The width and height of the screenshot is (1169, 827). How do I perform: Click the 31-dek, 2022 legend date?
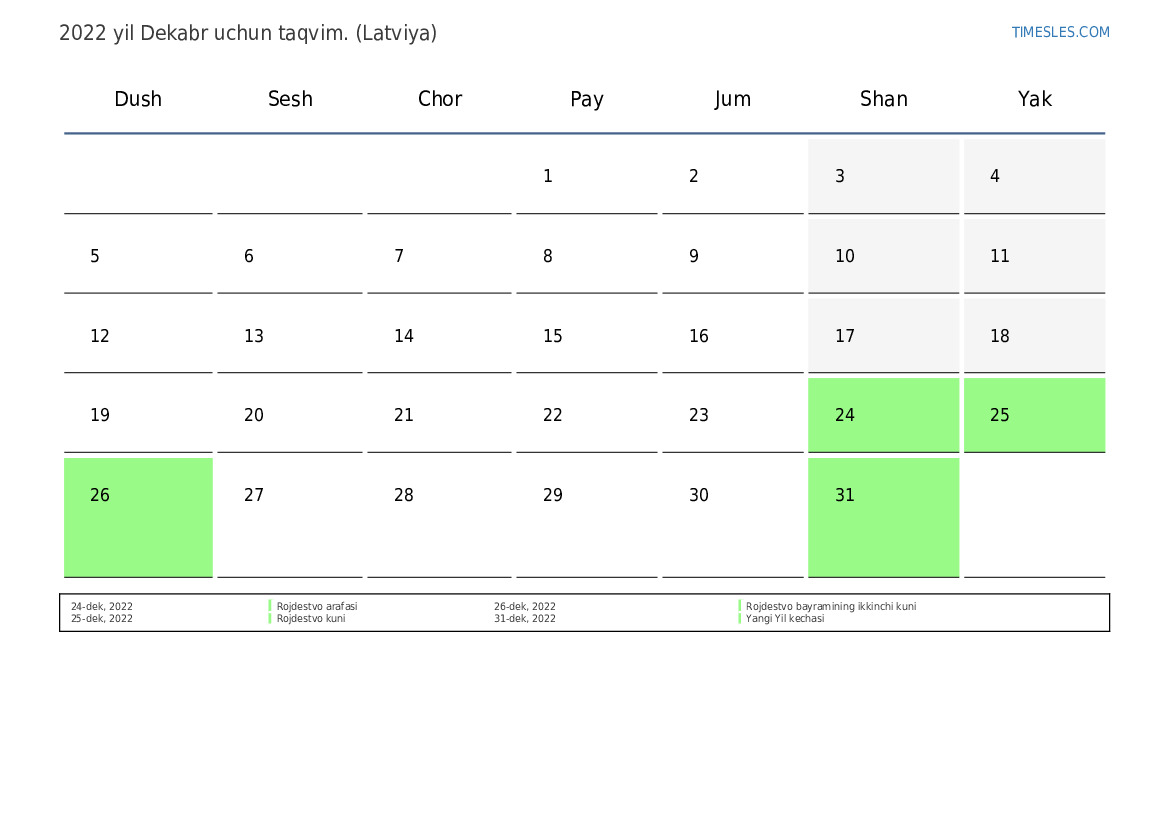[525, 619]
